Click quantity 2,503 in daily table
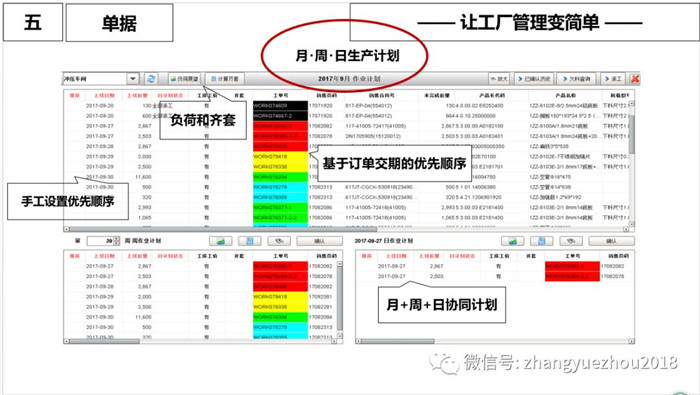This screenshot has width=700, height=395. 436,276
